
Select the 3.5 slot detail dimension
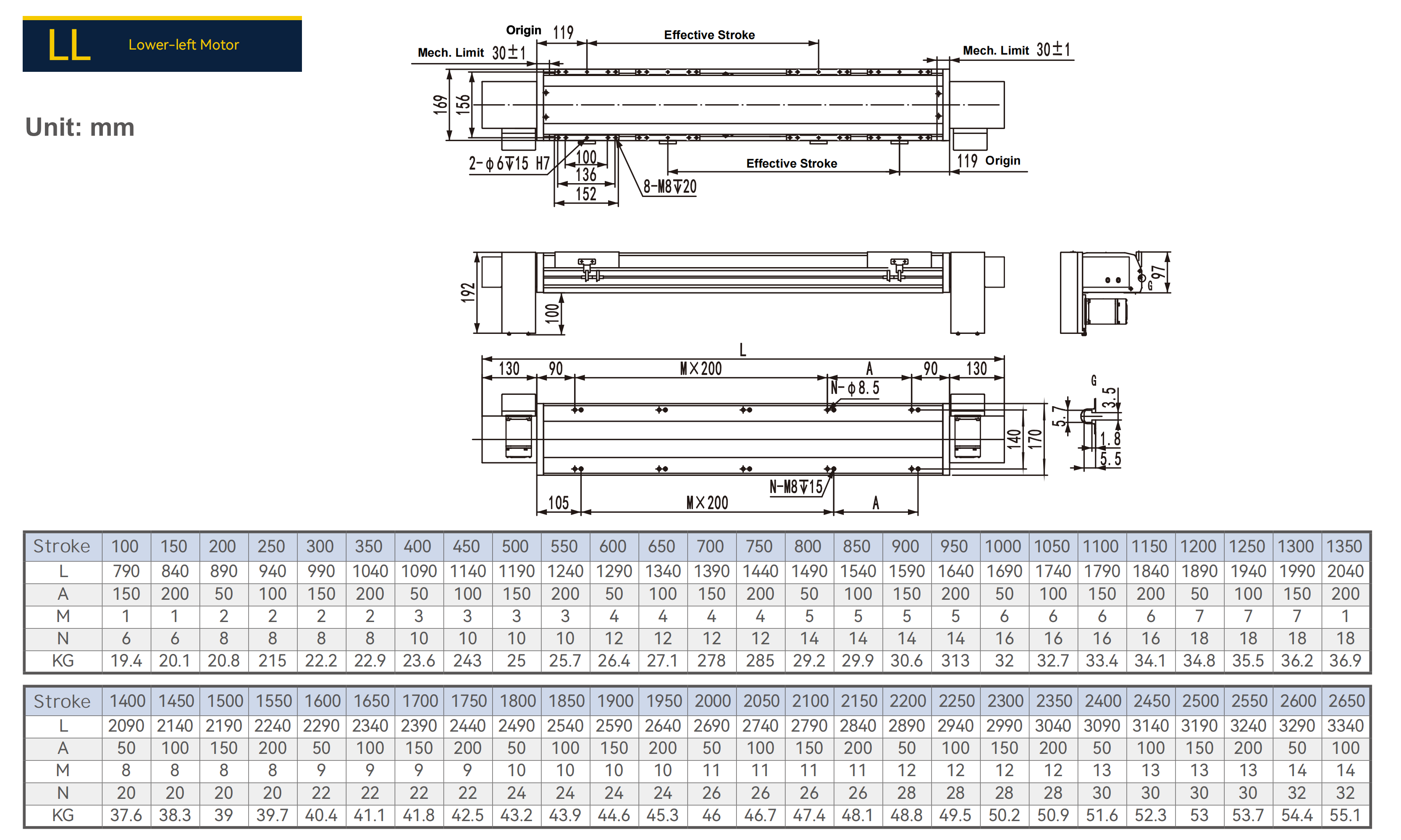1110,398
